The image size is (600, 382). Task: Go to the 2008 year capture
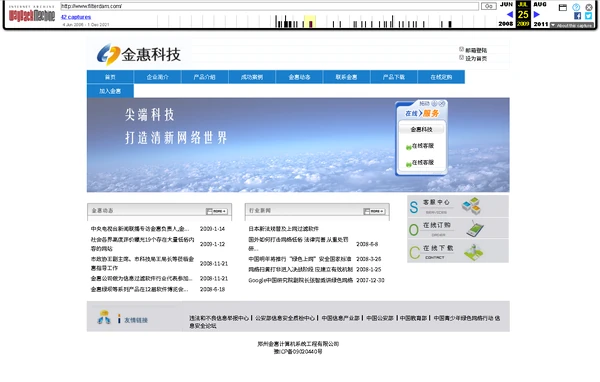pos(505,24)
